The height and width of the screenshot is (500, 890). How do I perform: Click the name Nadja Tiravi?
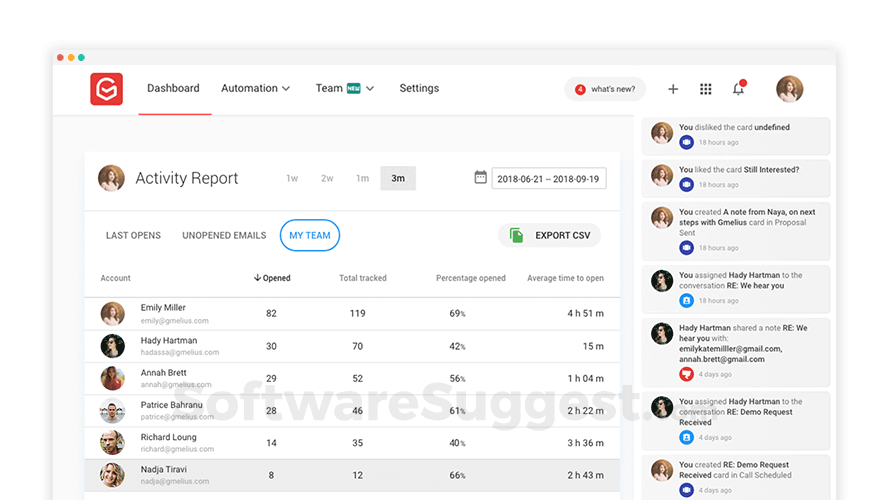tap(163, 469)
